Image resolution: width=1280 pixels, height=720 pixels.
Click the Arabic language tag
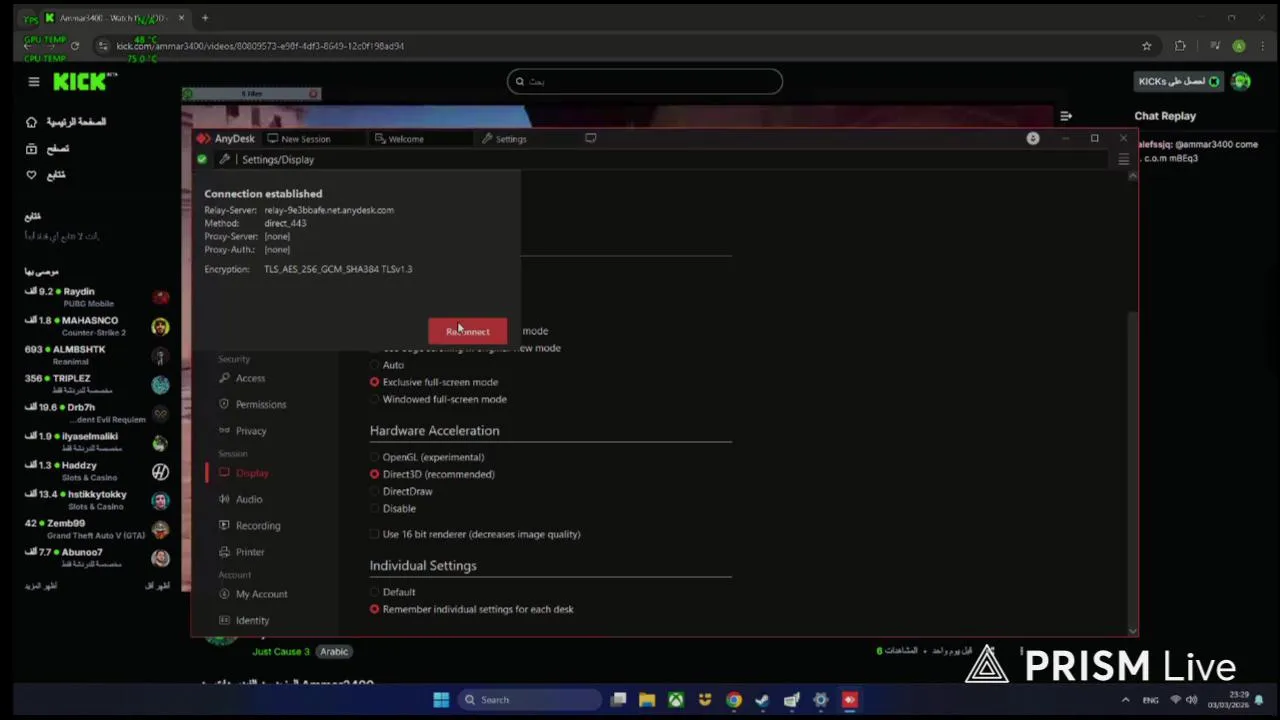coord(334,651)
